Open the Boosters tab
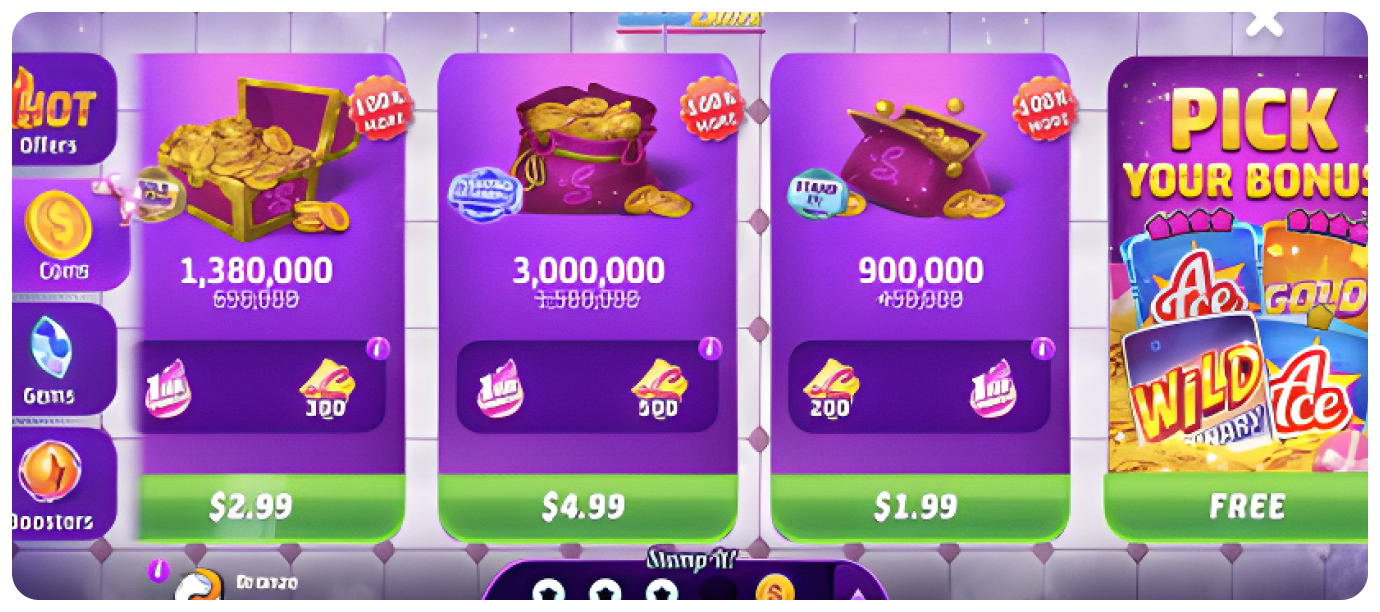The image size is (1380, 612). [x=62, y=482]
